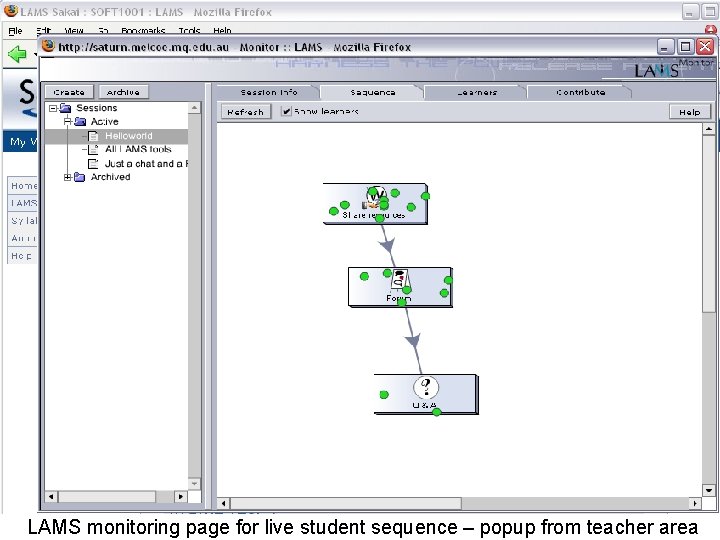Click canvas horizontal scroll right arrow
The width and height of the screenshot is (720, 540).
click(x=696, y=503)
